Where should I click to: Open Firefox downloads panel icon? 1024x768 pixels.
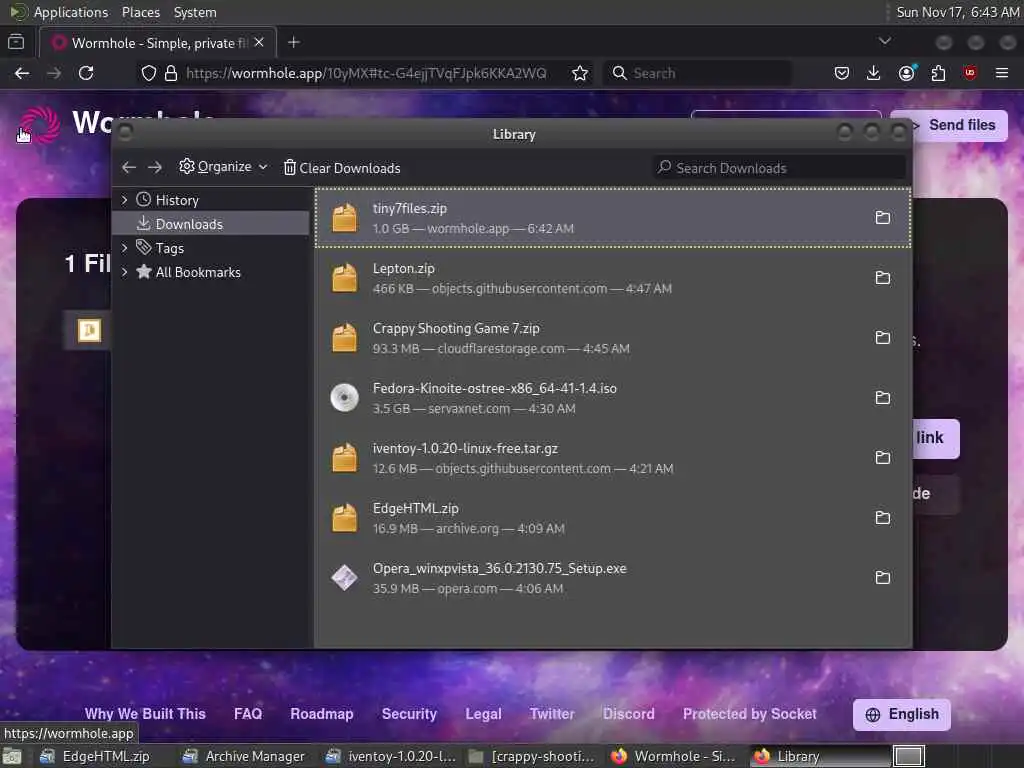873,73
